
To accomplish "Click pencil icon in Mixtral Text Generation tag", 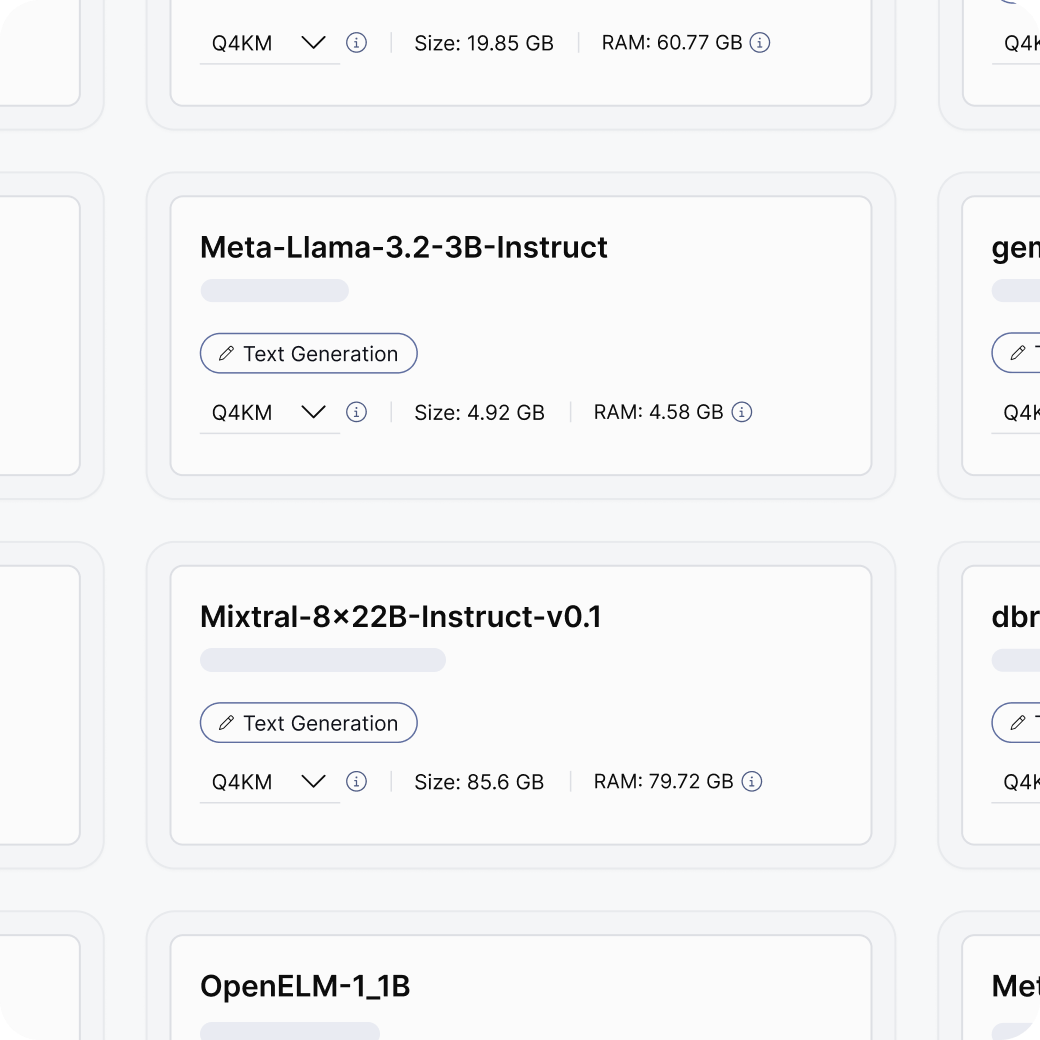I will point(226,723).
